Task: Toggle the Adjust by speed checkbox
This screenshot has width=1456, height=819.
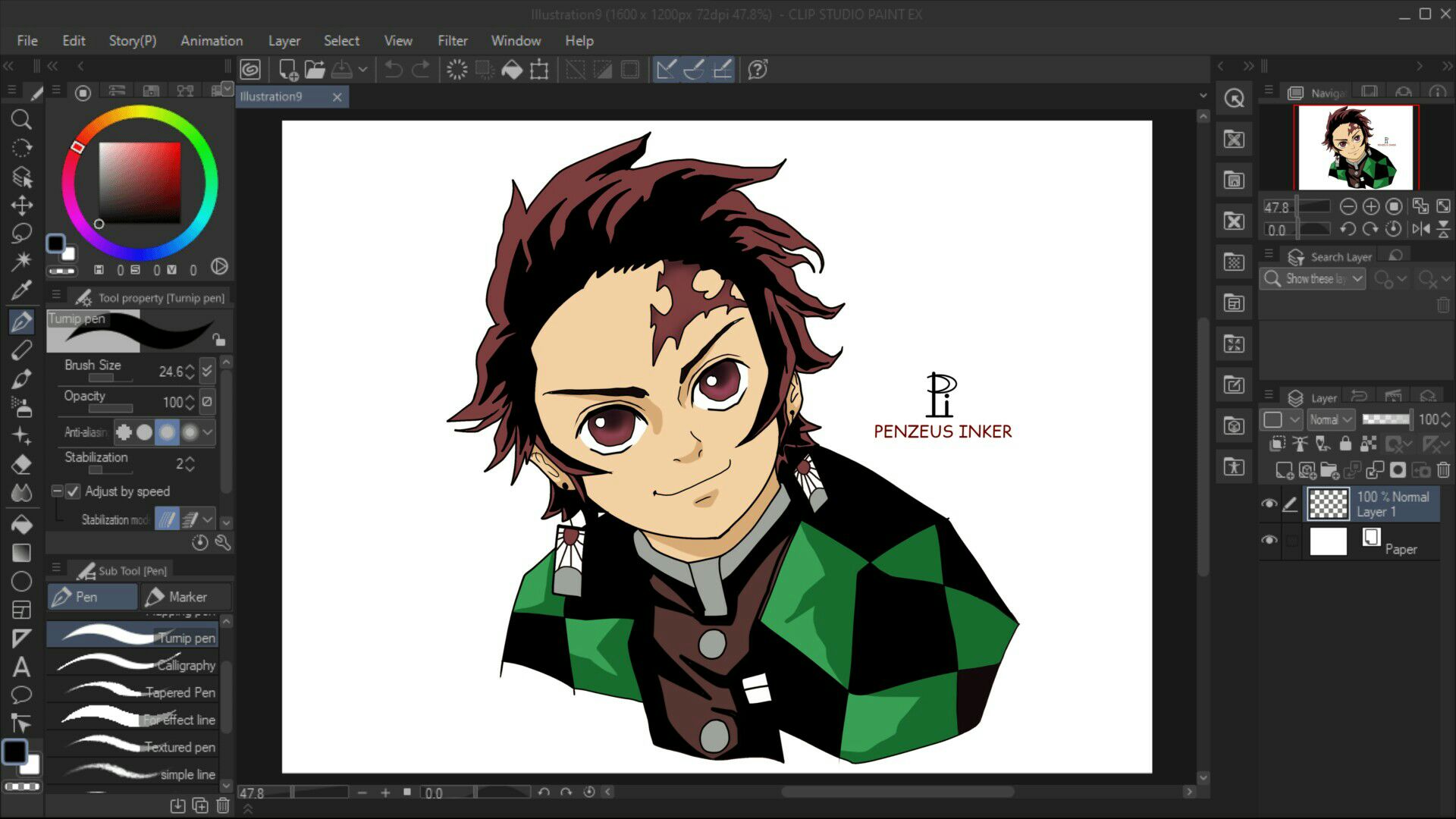Action: click(x=73, y=491)
